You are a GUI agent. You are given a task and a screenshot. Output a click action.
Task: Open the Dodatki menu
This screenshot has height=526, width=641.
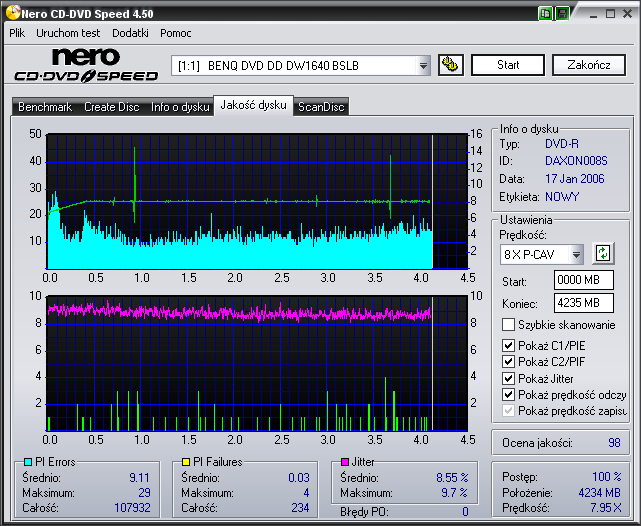[130, 33]
